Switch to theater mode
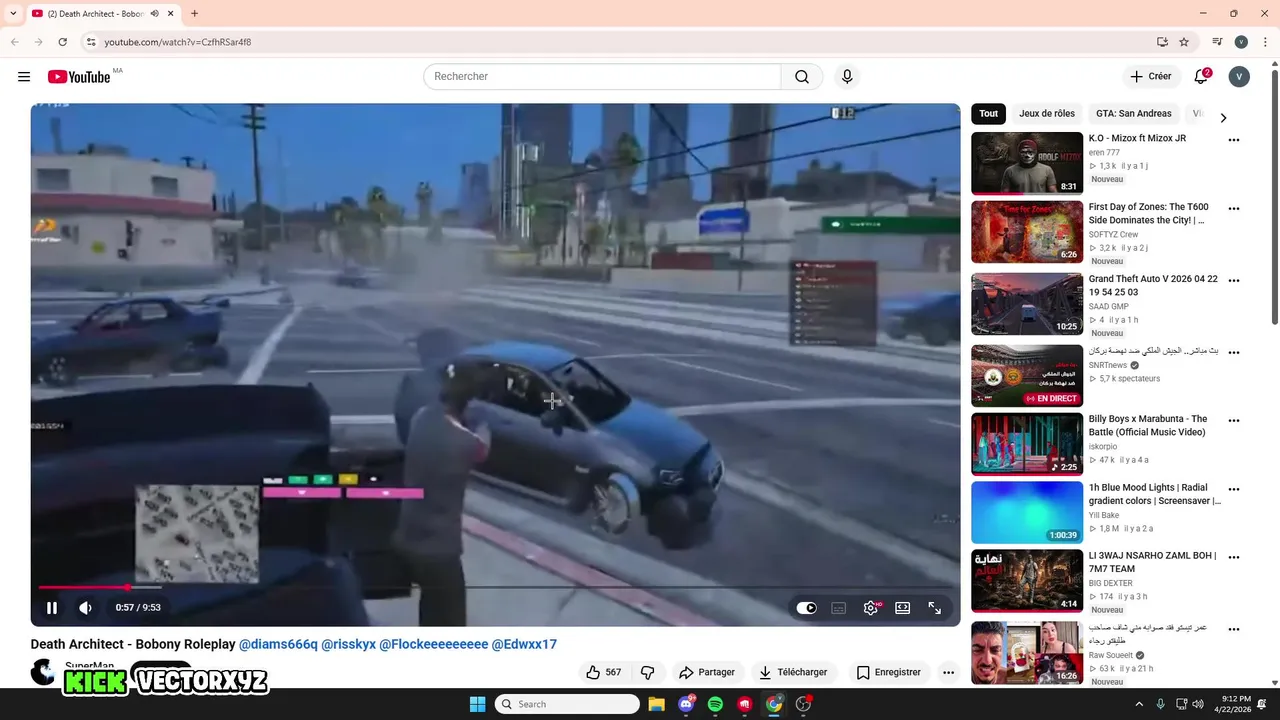The width and height of the screenshot is (1280, 720). pos(903,607)
